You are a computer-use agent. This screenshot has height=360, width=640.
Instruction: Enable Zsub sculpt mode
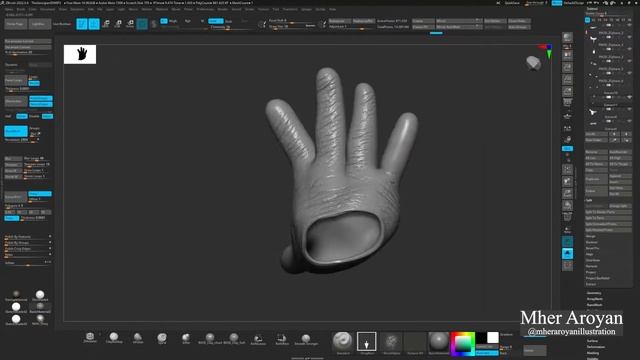click(229, 21)
